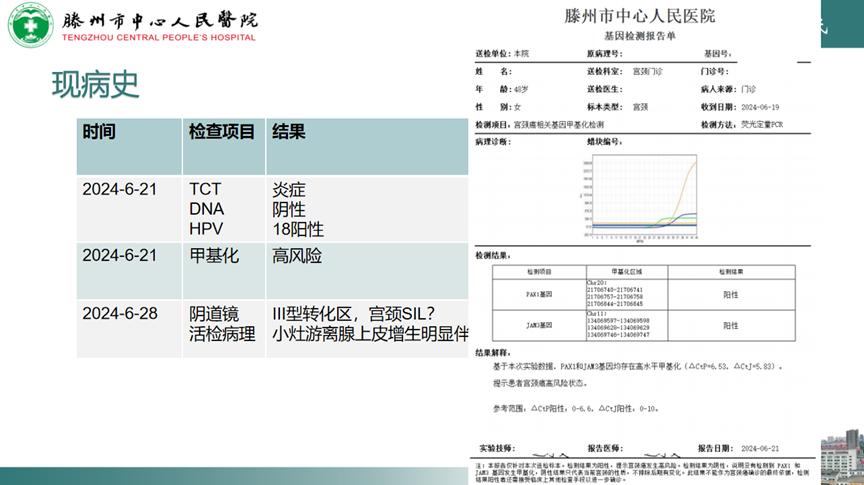The width and height of the screenshot is (864, 485).
Task: Select the age value '48岁'
Action: pos(521,89)
